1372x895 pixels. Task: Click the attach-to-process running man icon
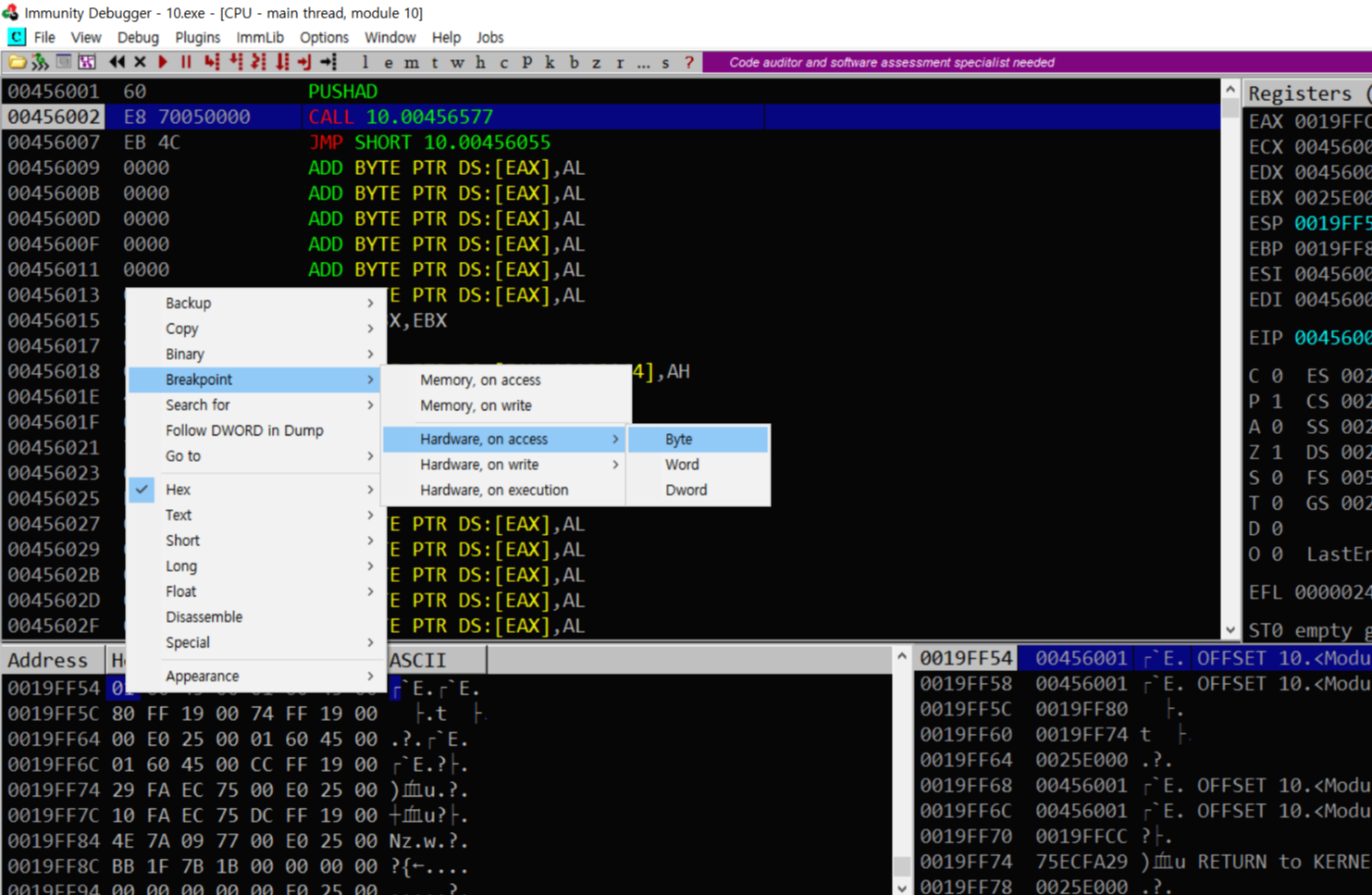click(40, 62)
